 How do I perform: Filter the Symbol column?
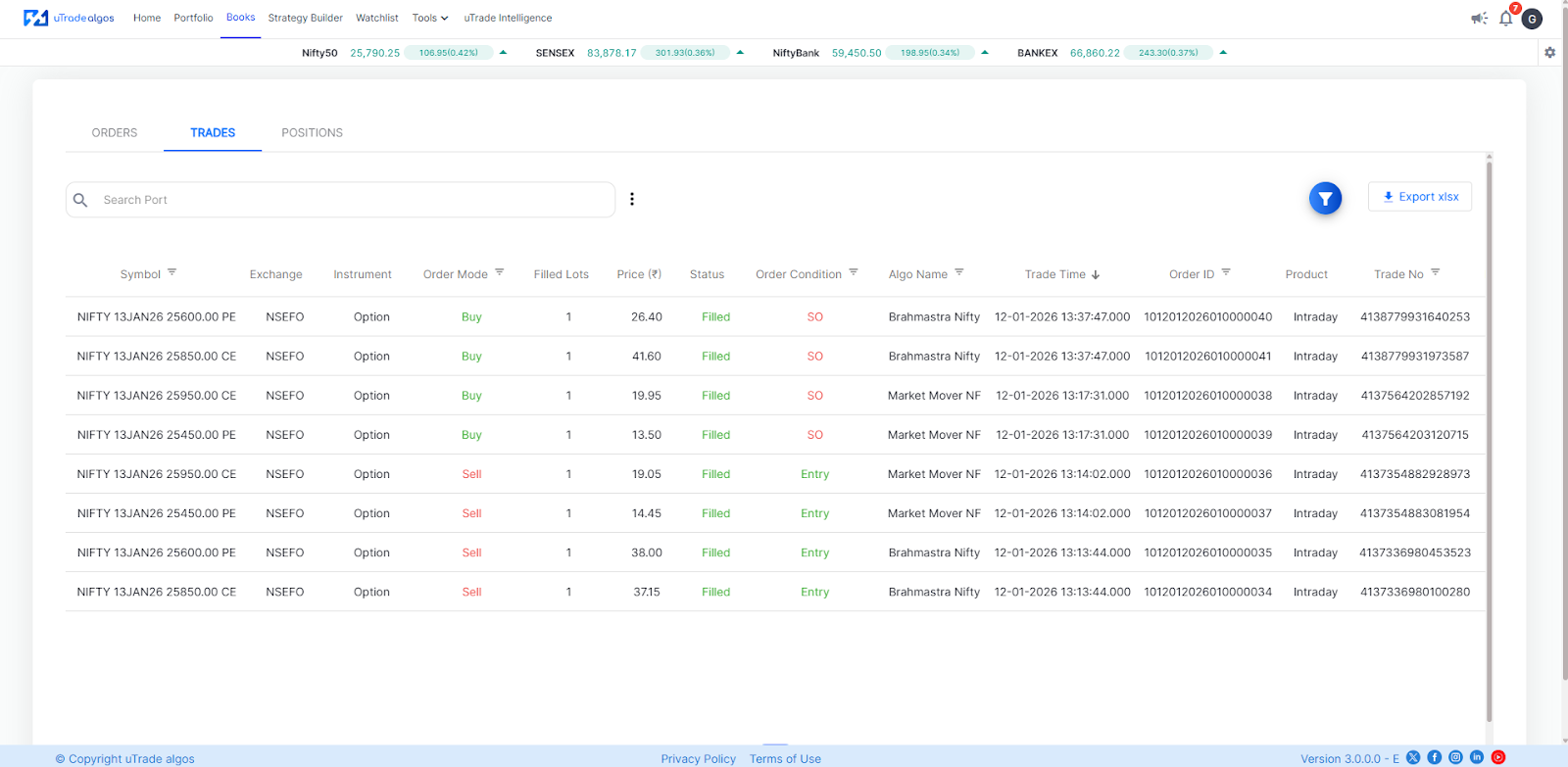pos(171,272)
